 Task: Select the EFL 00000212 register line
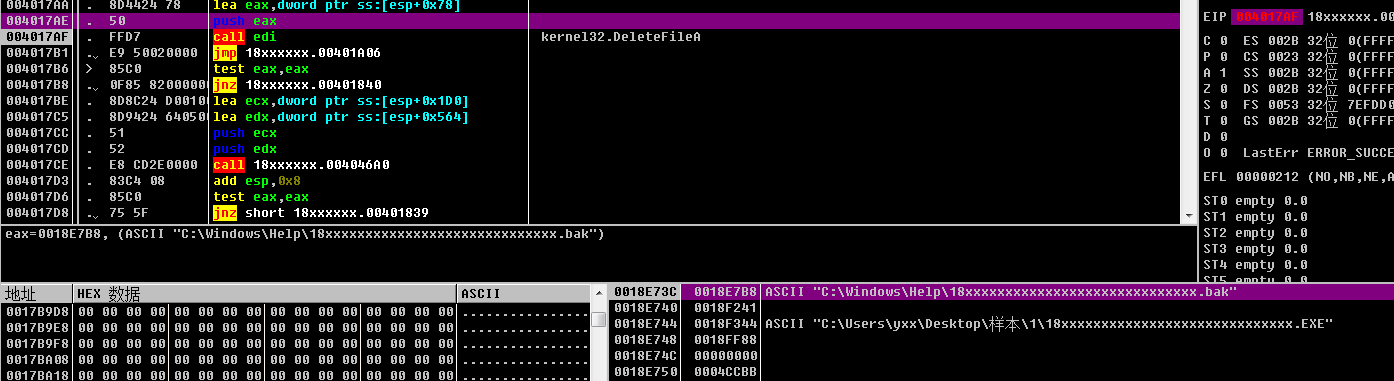(x=1298, y=177)
